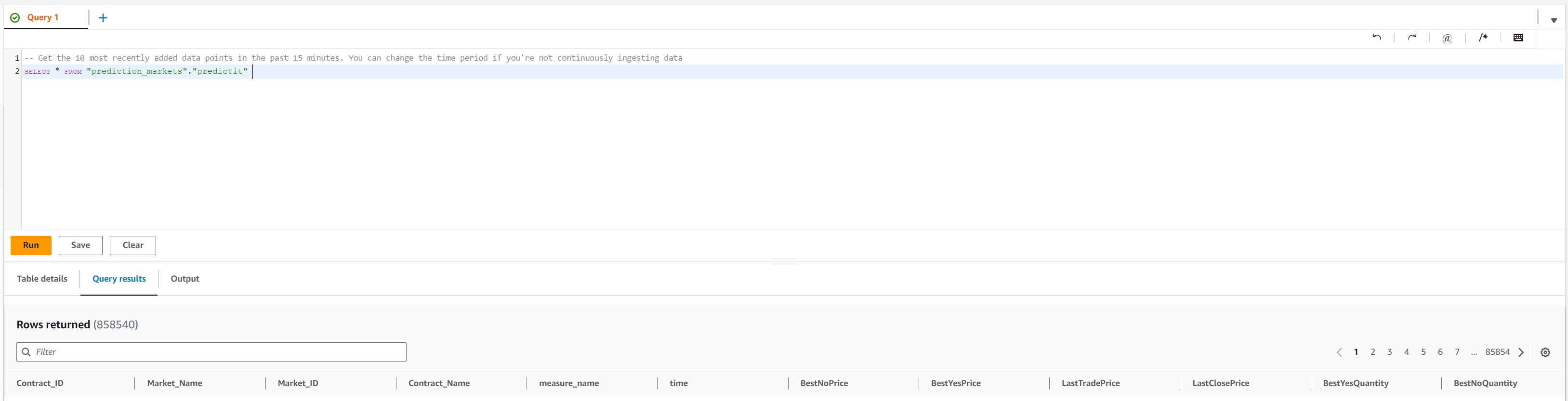Jump to last results page 85854
1568x401 pixels.
[x=1497, y=352]
